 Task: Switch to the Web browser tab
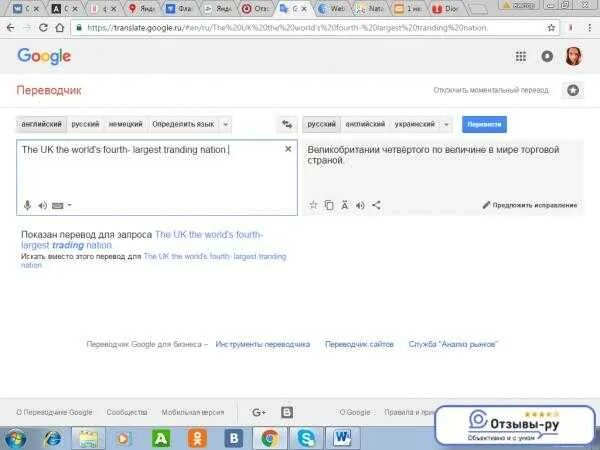(332, 8)
